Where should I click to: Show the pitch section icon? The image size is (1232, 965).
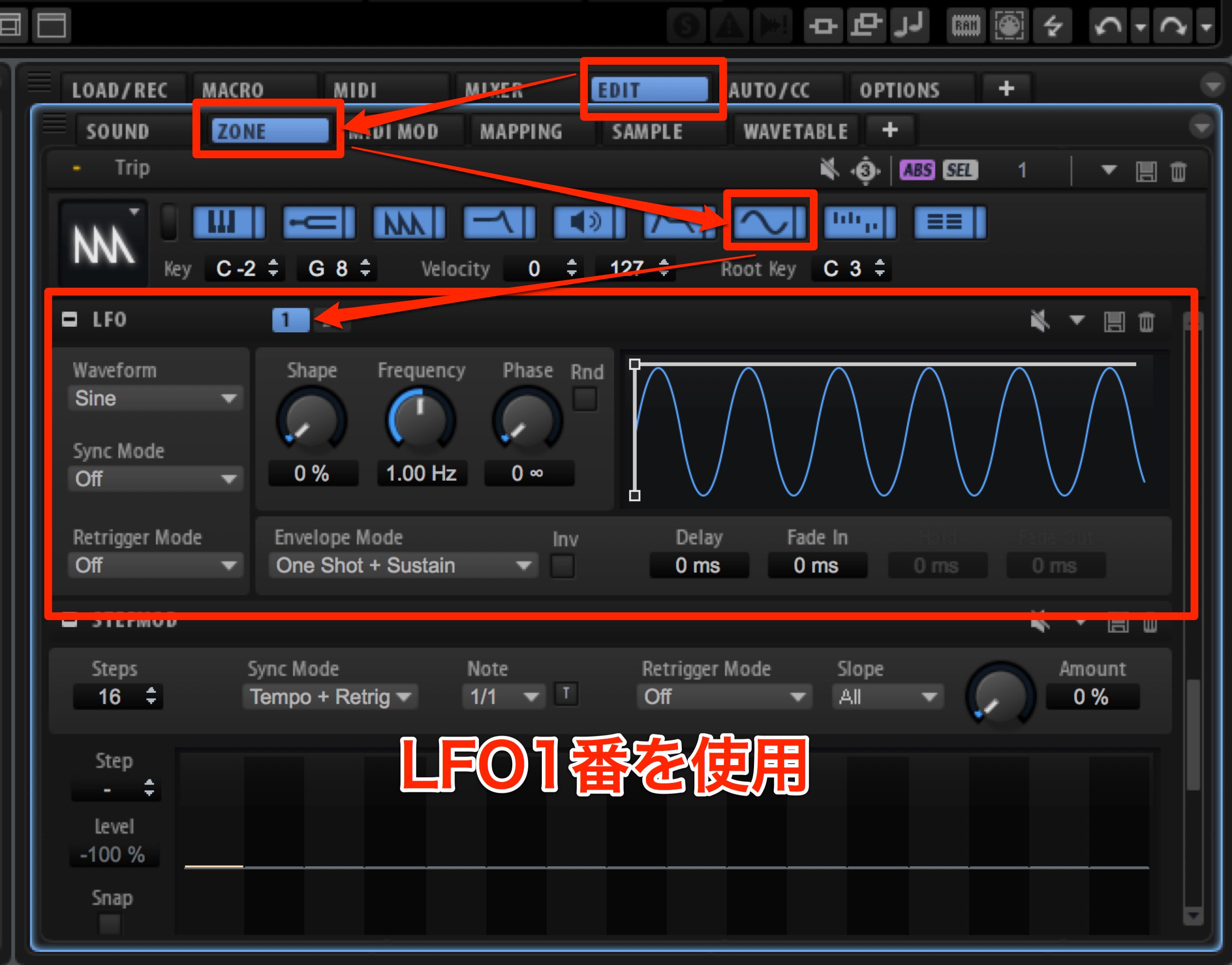coord(319,222)
